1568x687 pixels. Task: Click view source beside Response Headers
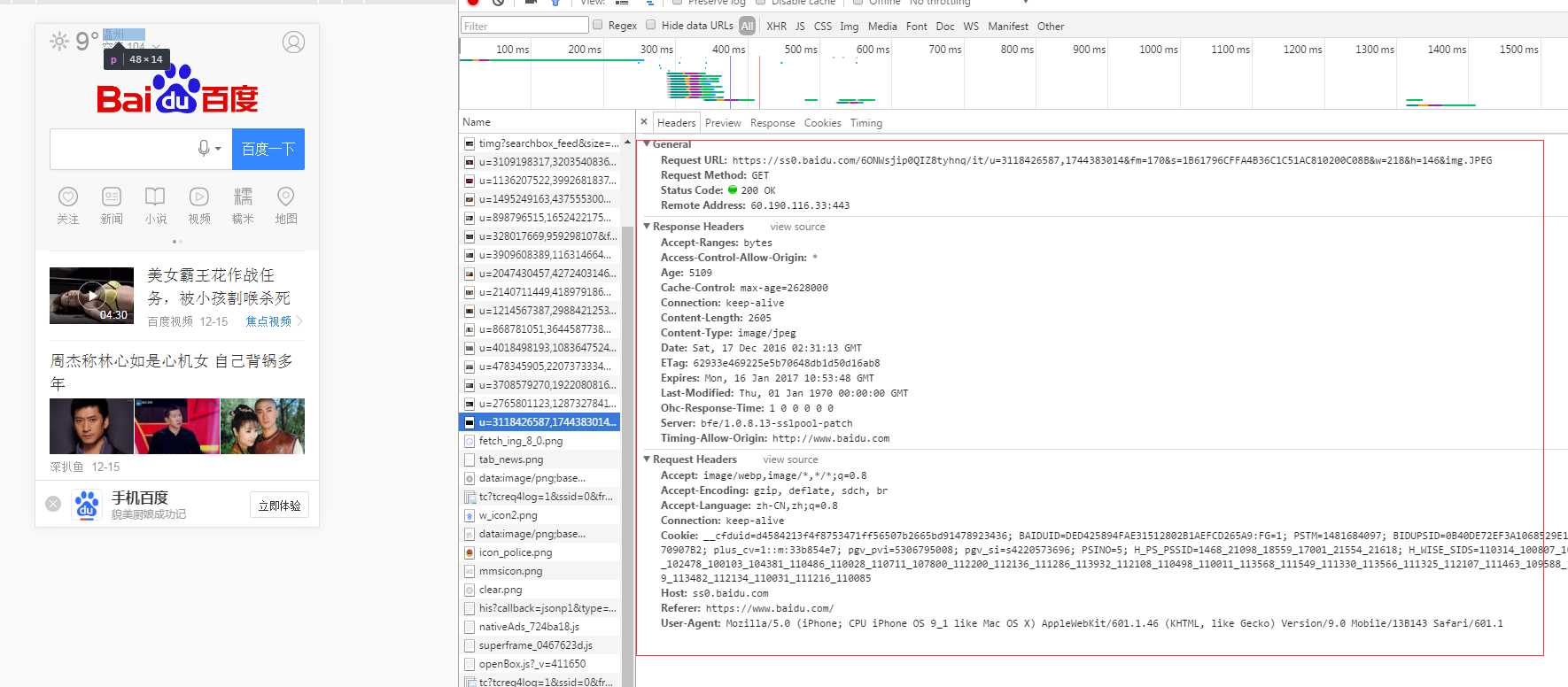coord(797,227)
